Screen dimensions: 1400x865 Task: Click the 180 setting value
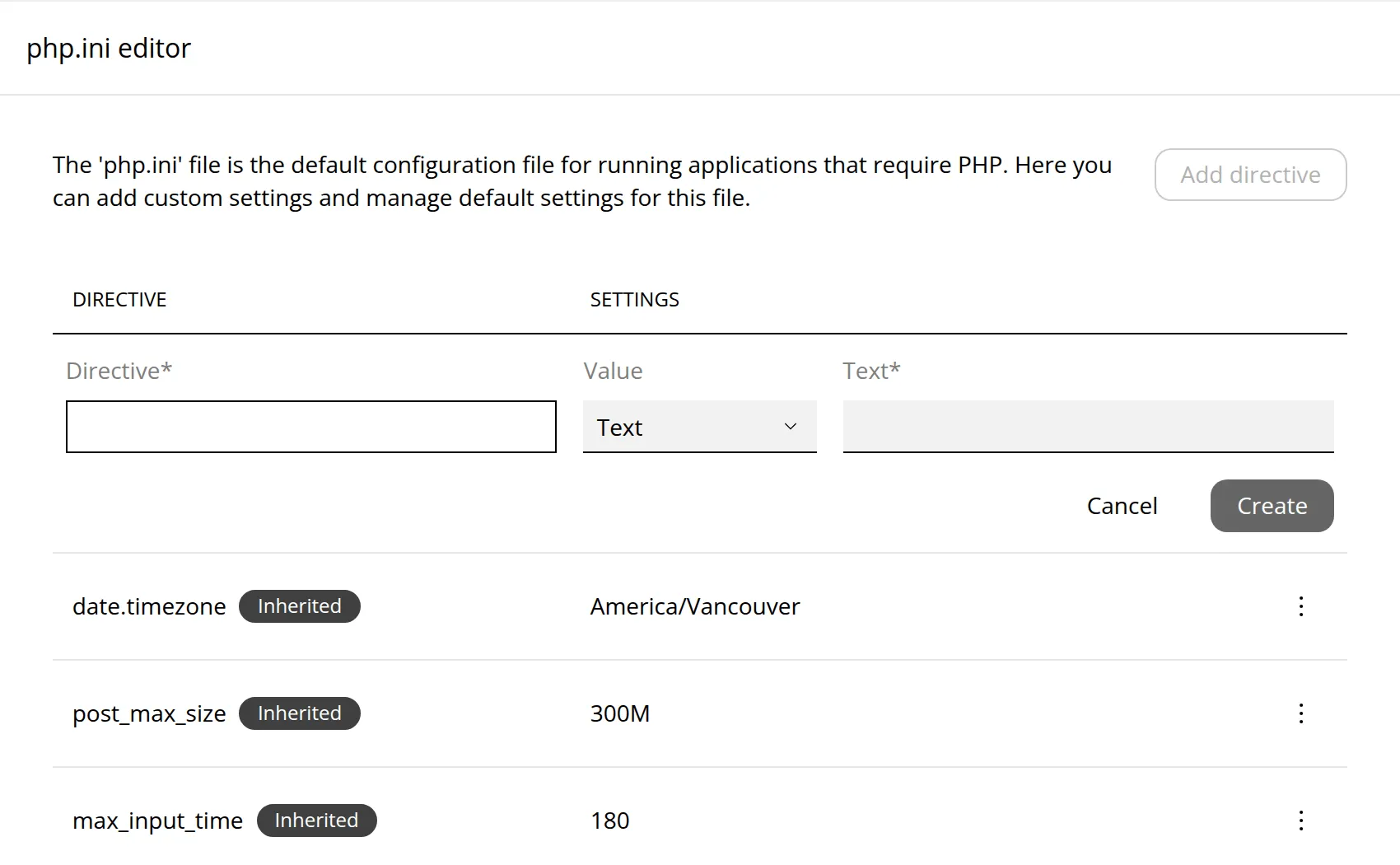[x=610, y=821]
